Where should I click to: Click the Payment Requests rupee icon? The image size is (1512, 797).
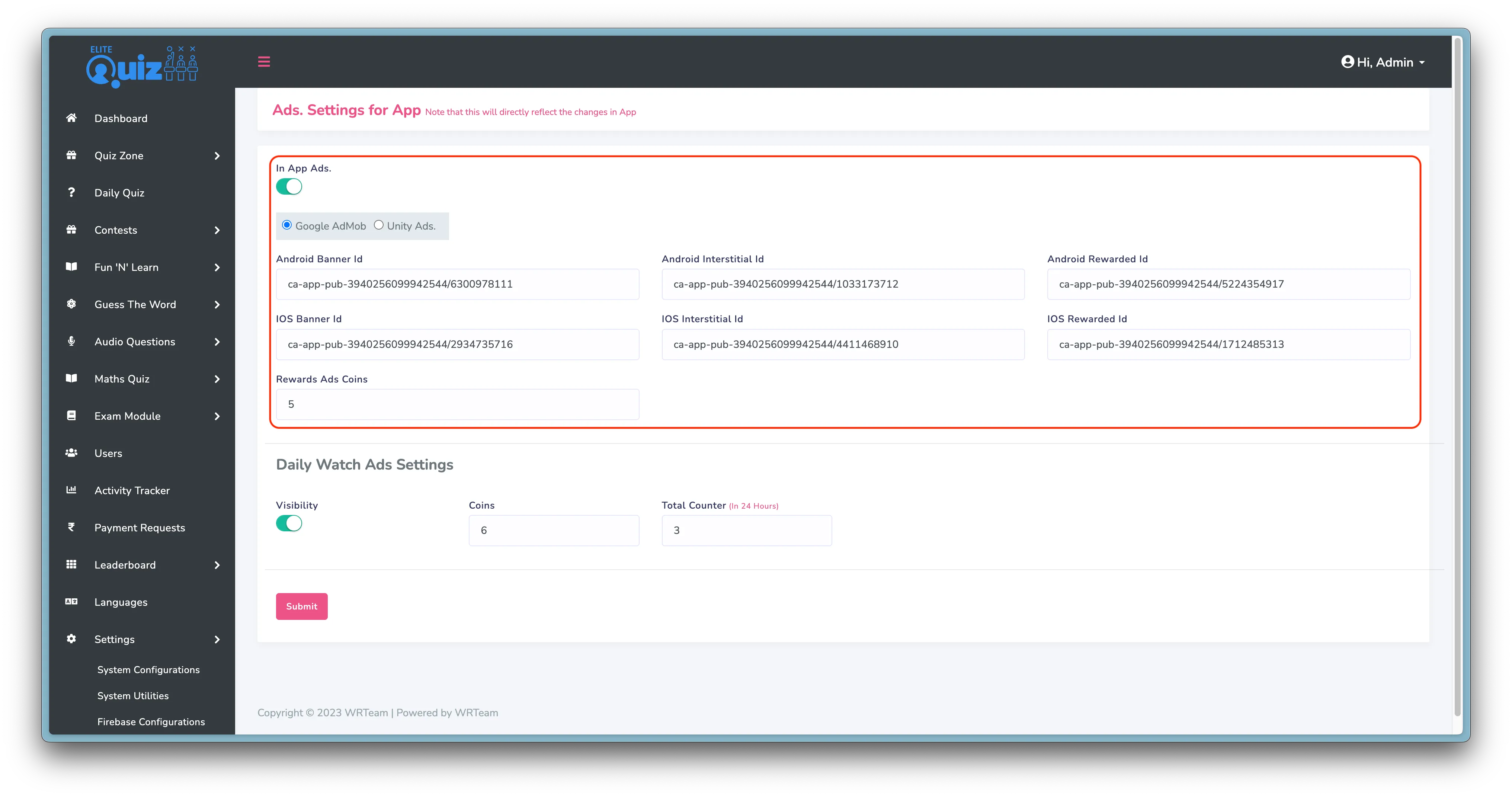pyautogui.click(x=71, y=527)
